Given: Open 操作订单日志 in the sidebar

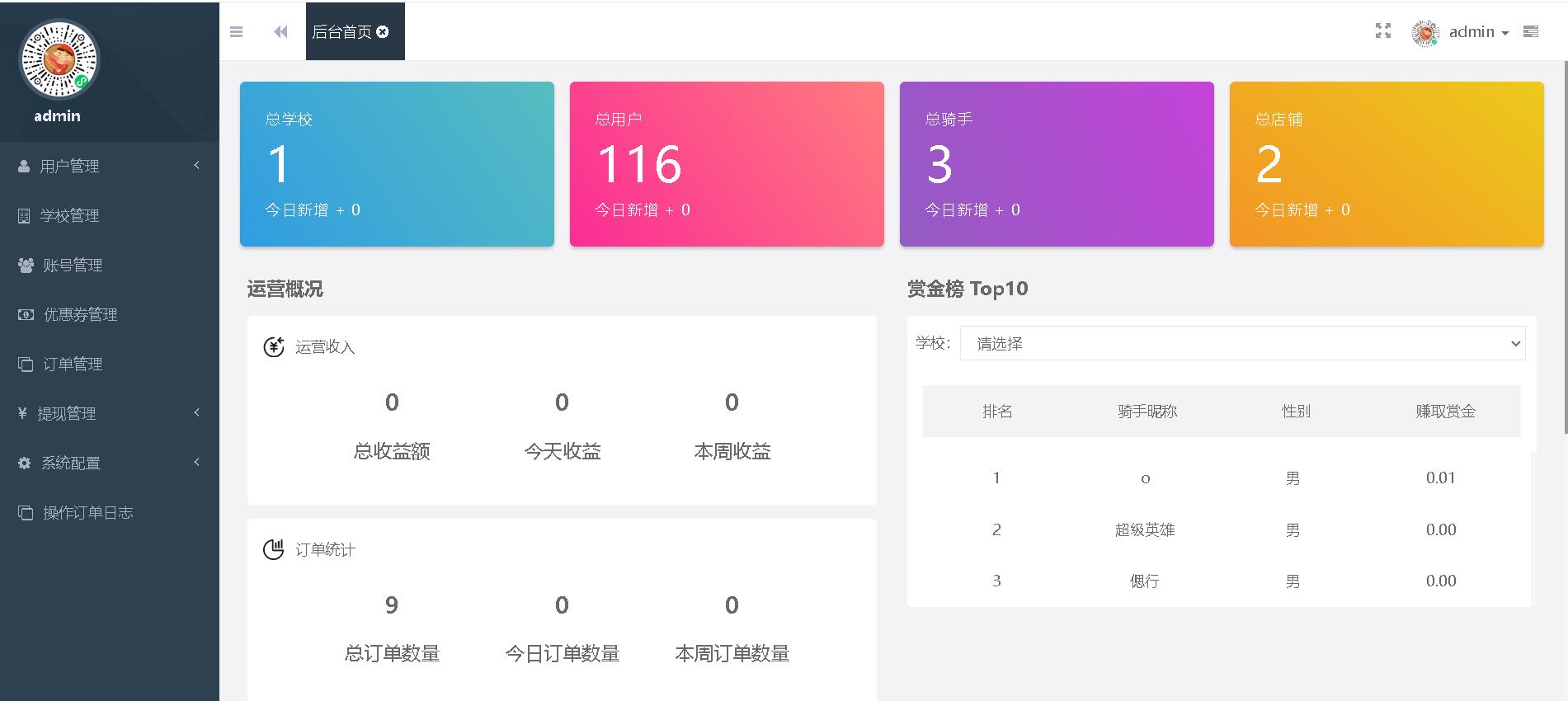Looking at the screenshot, I should pos(87,512).
